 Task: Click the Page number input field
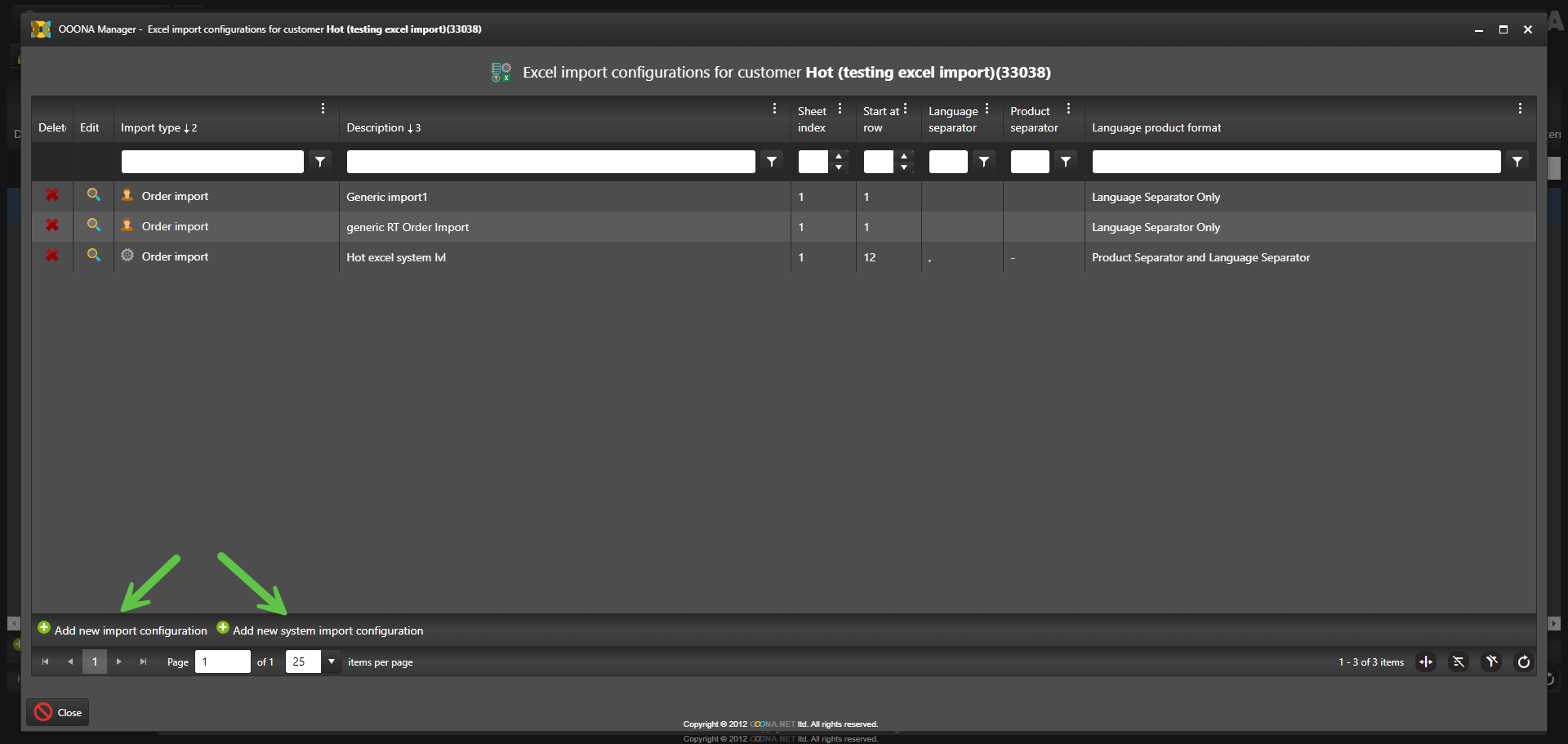[222, 662]
